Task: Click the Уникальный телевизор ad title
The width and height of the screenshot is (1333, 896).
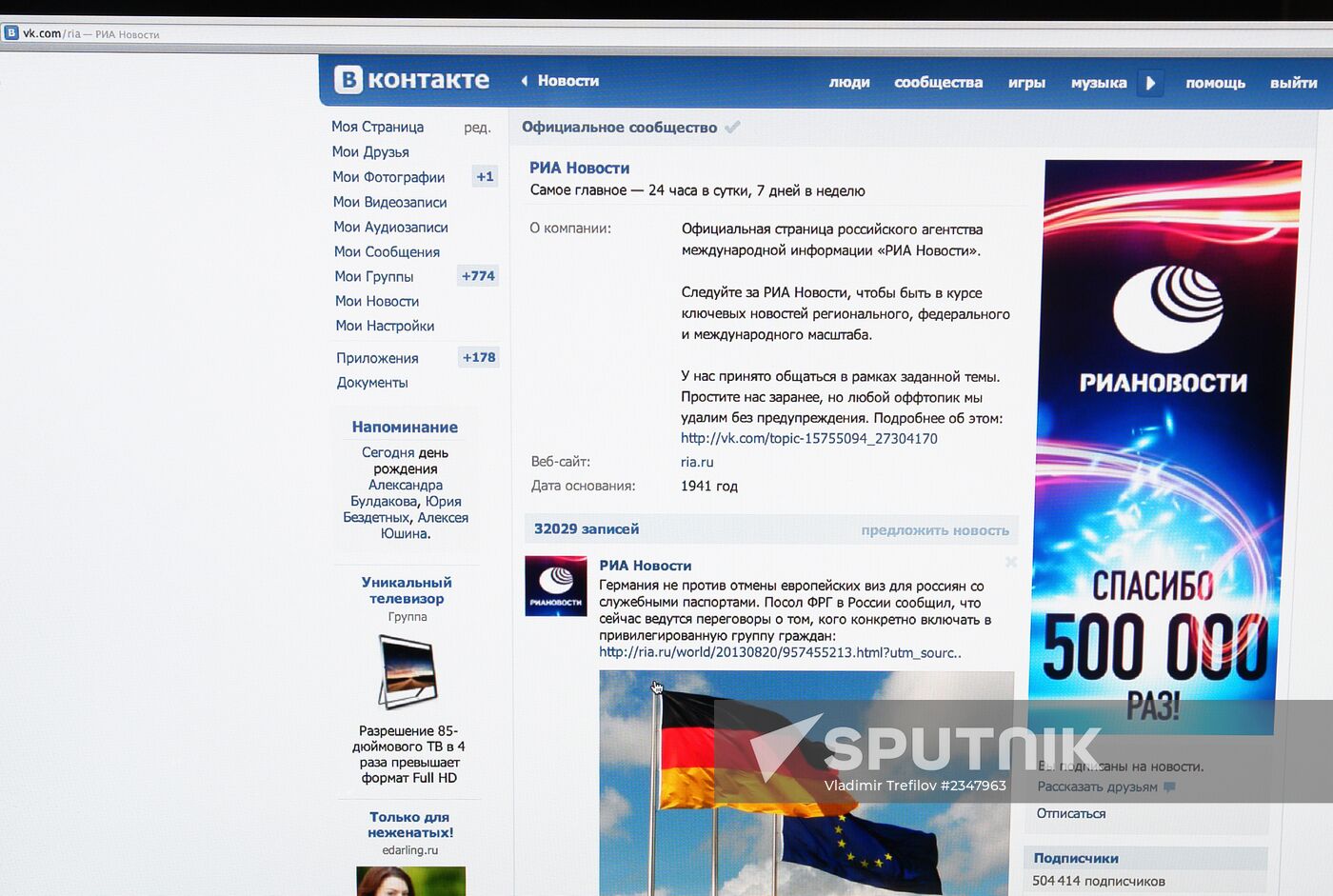Action: 407,590
